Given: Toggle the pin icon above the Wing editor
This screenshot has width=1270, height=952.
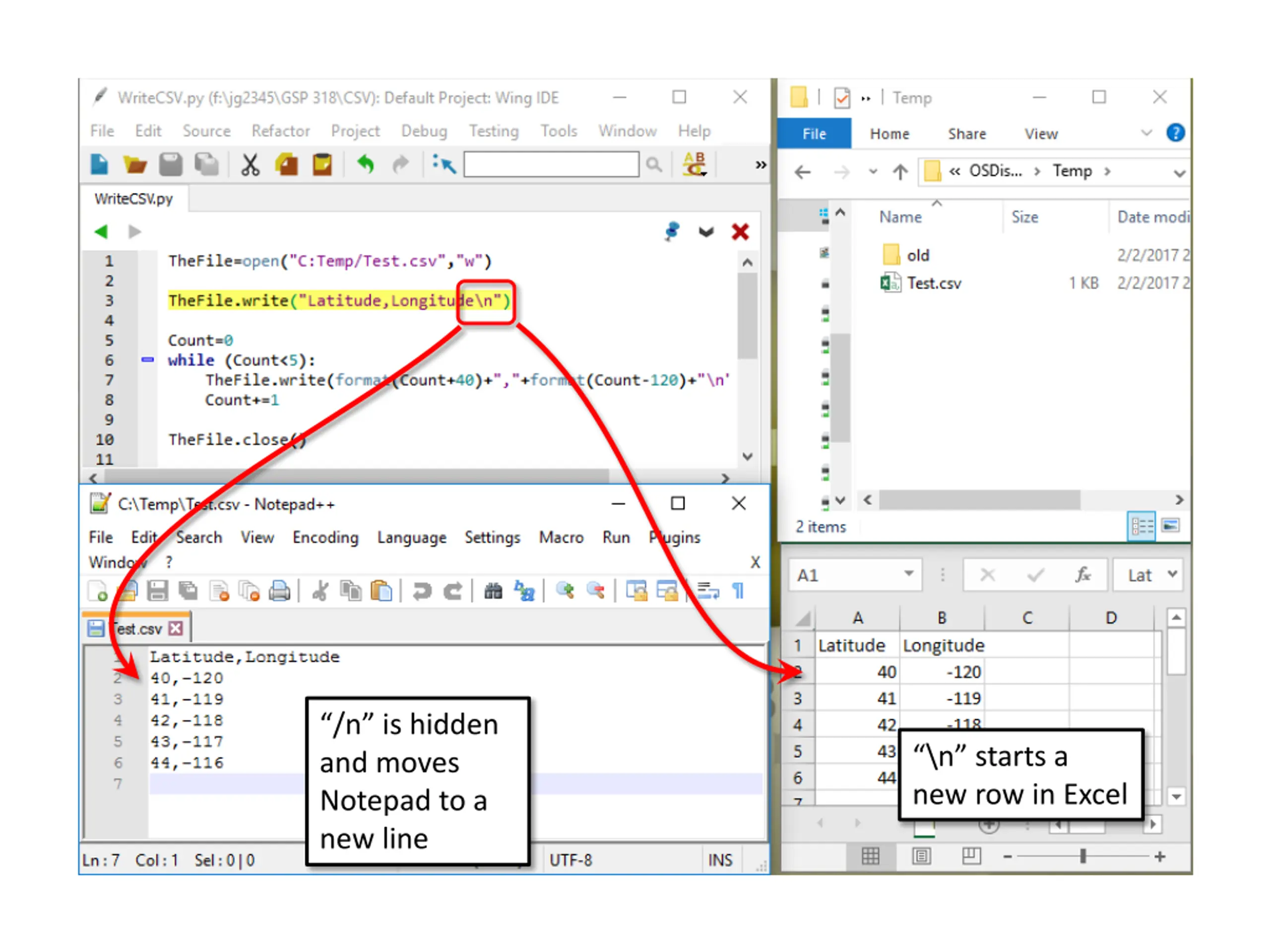Looking at the screenshot, I should (672, 232).
